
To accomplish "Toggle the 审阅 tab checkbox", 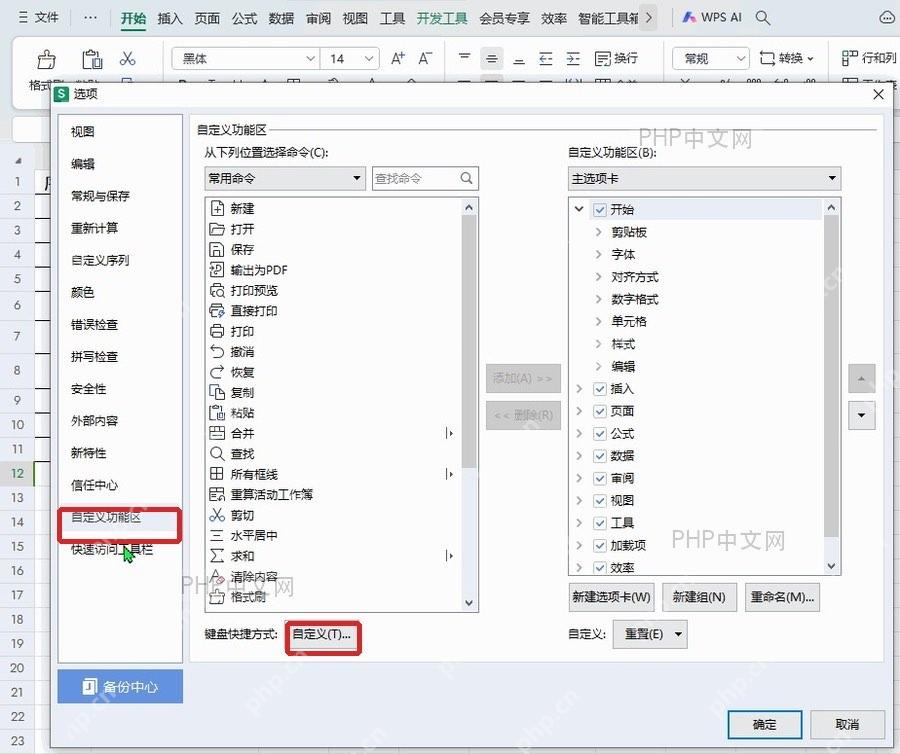I will coord(600,479).
